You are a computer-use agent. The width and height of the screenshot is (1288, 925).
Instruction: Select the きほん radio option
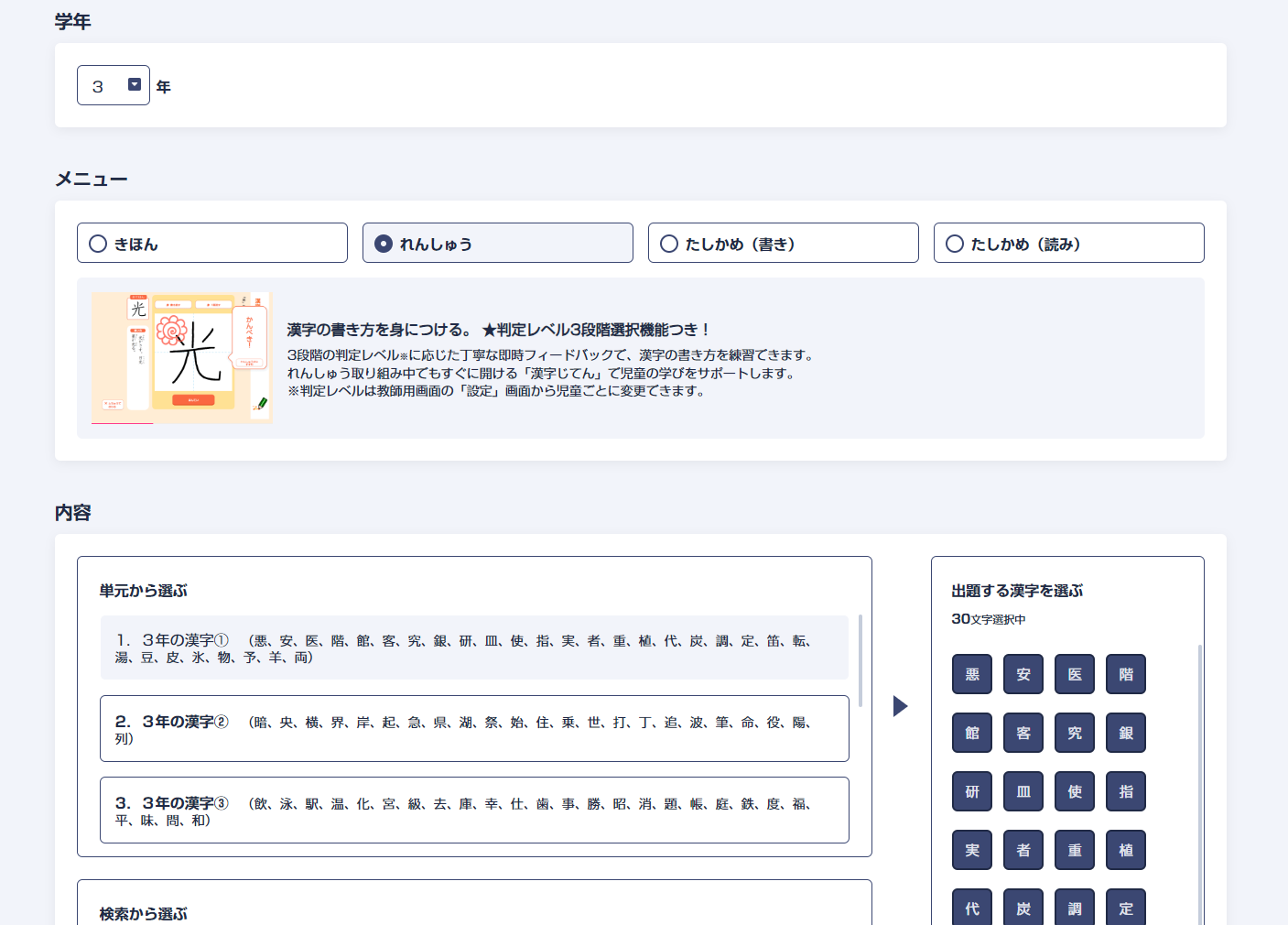tap(212, 244)
